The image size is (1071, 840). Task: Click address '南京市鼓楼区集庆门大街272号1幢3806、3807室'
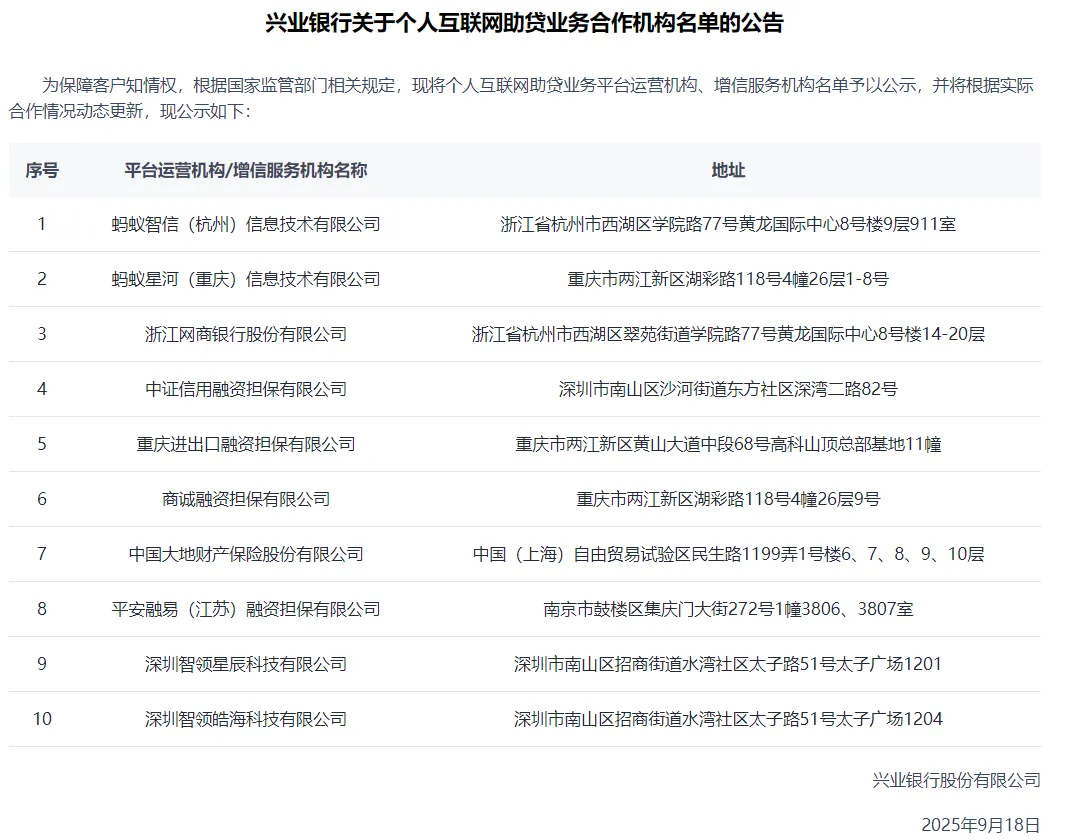coord(728,609)
